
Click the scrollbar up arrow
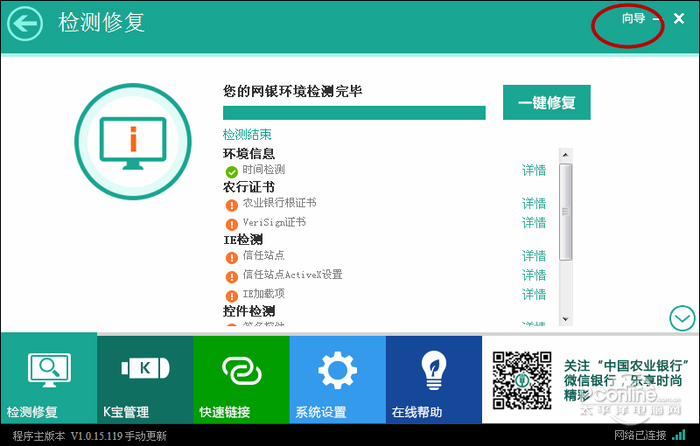(565, 155)
